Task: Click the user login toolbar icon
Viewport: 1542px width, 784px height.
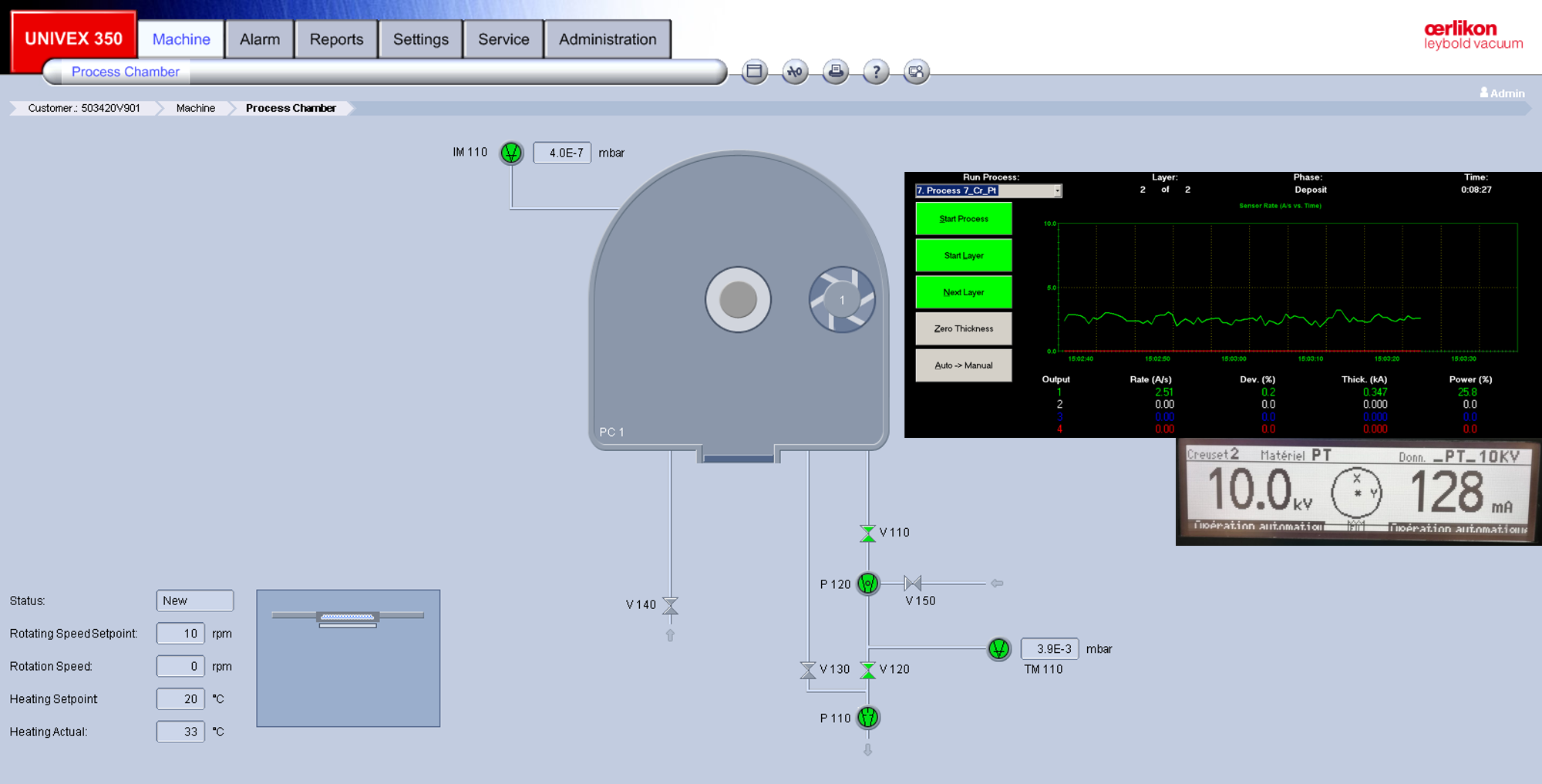Action: (x=916, y=72)
